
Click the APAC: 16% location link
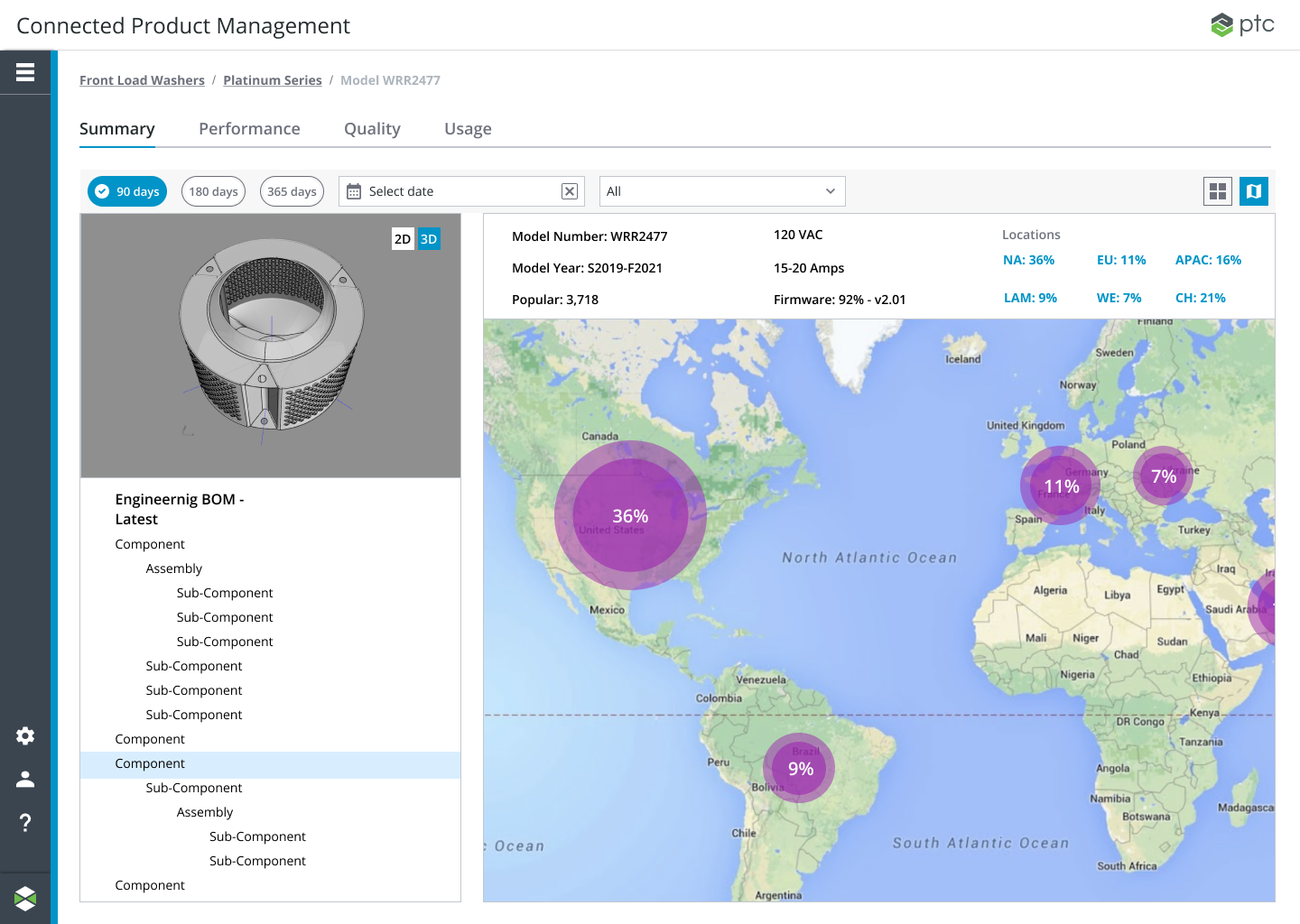click(x=1208, y=260)
